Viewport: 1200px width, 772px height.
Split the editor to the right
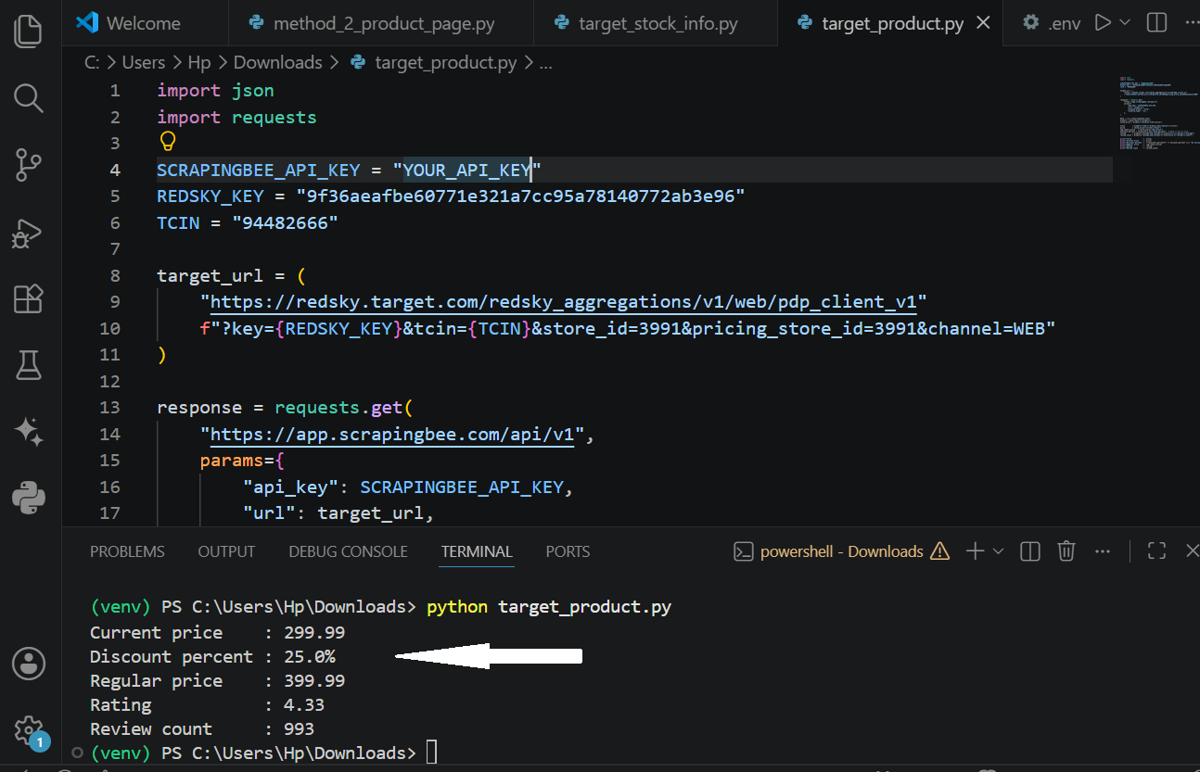(x=1157, y=22)
